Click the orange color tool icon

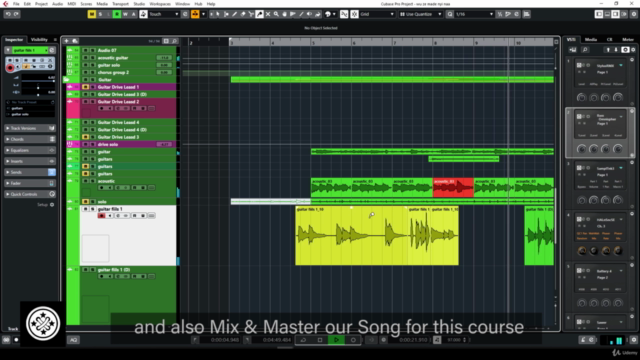[x=196, y=14]
